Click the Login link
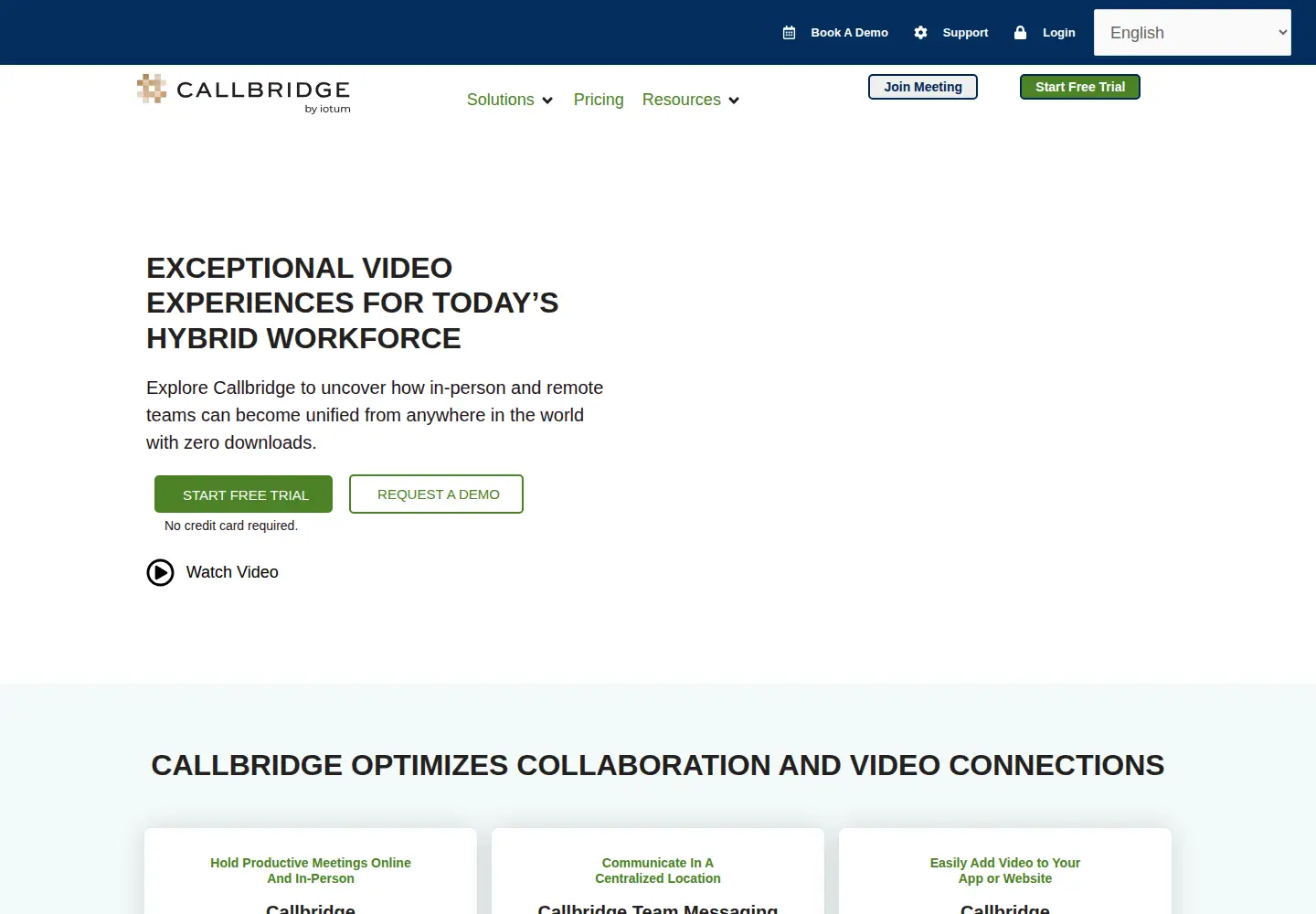This screenshot has width=1316, height=914. (1058, 33)
